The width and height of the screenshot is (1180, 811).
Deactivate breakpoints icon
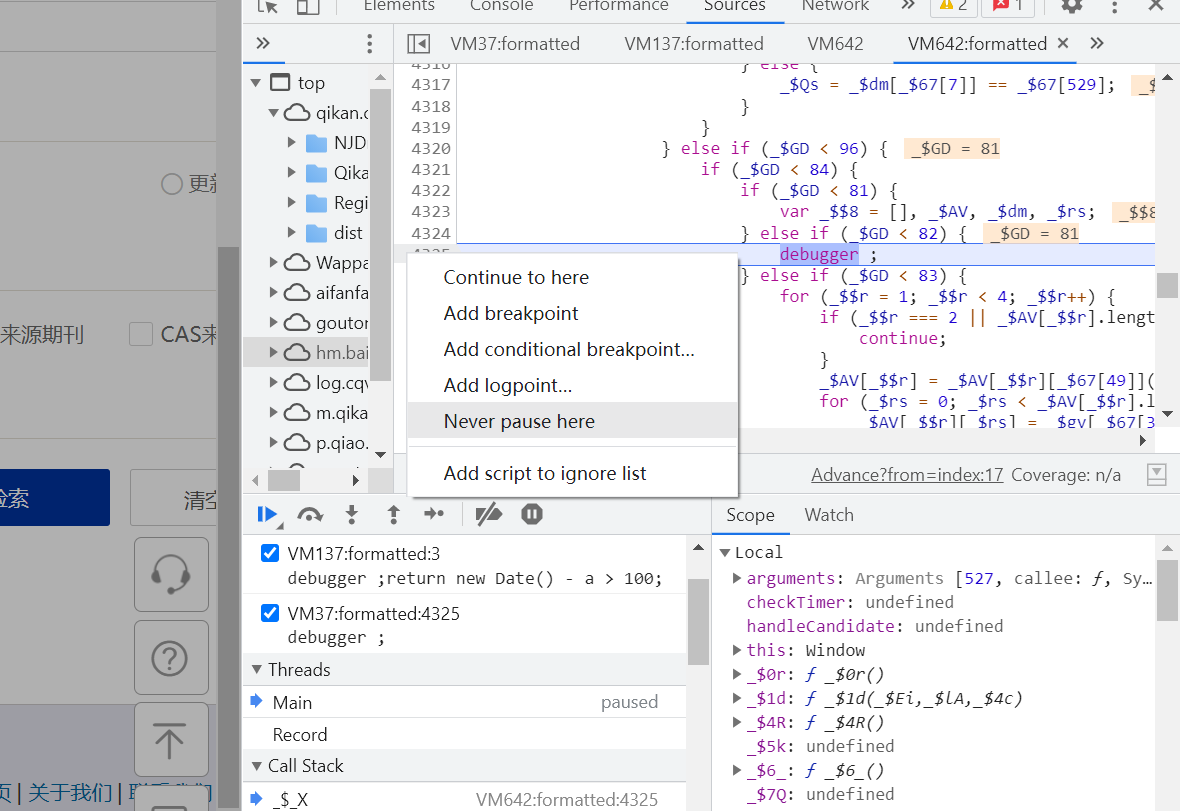[x=489, y=515]
